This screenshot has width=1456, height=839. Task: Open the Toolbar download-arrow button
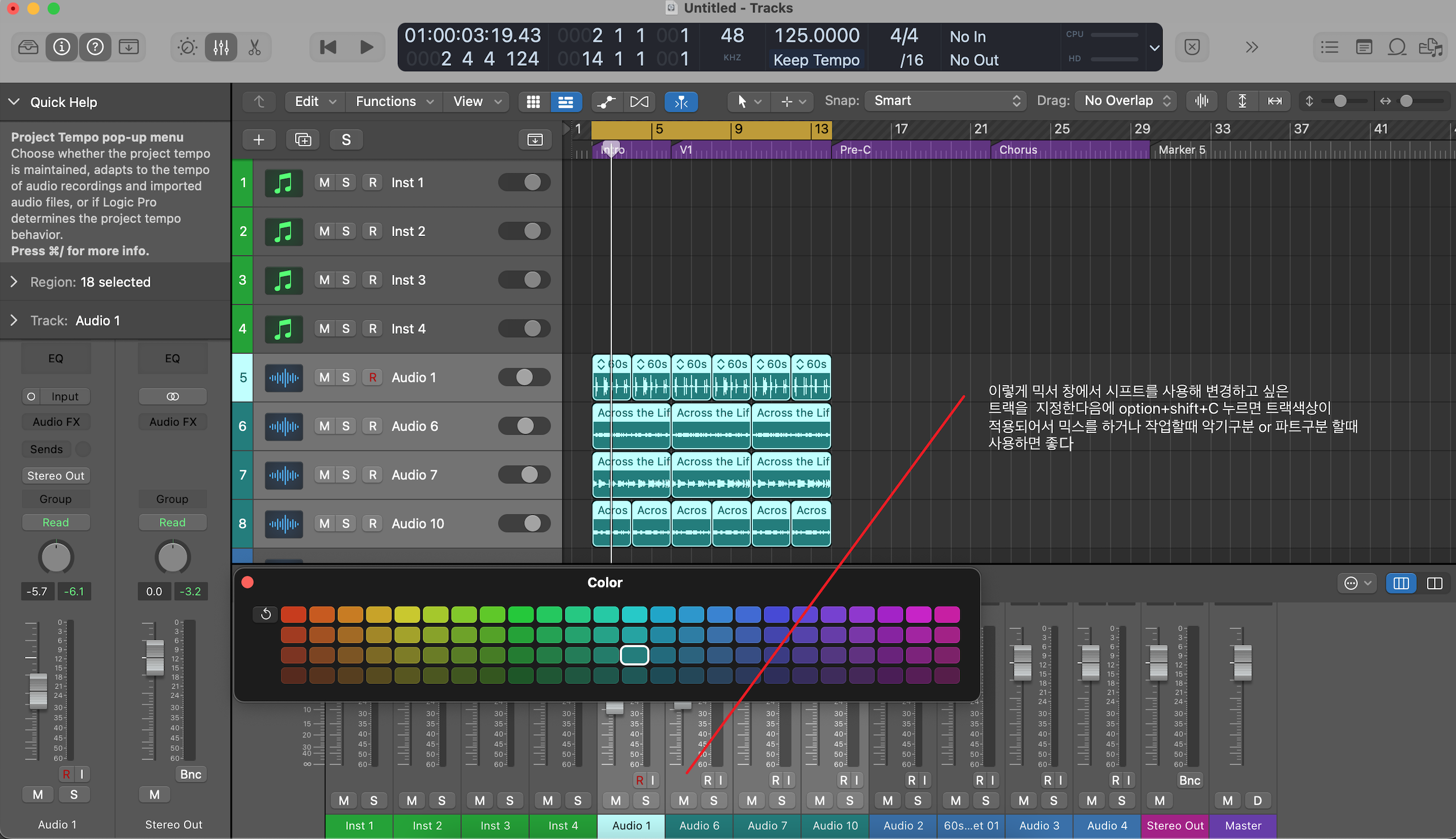click(128, 47)
